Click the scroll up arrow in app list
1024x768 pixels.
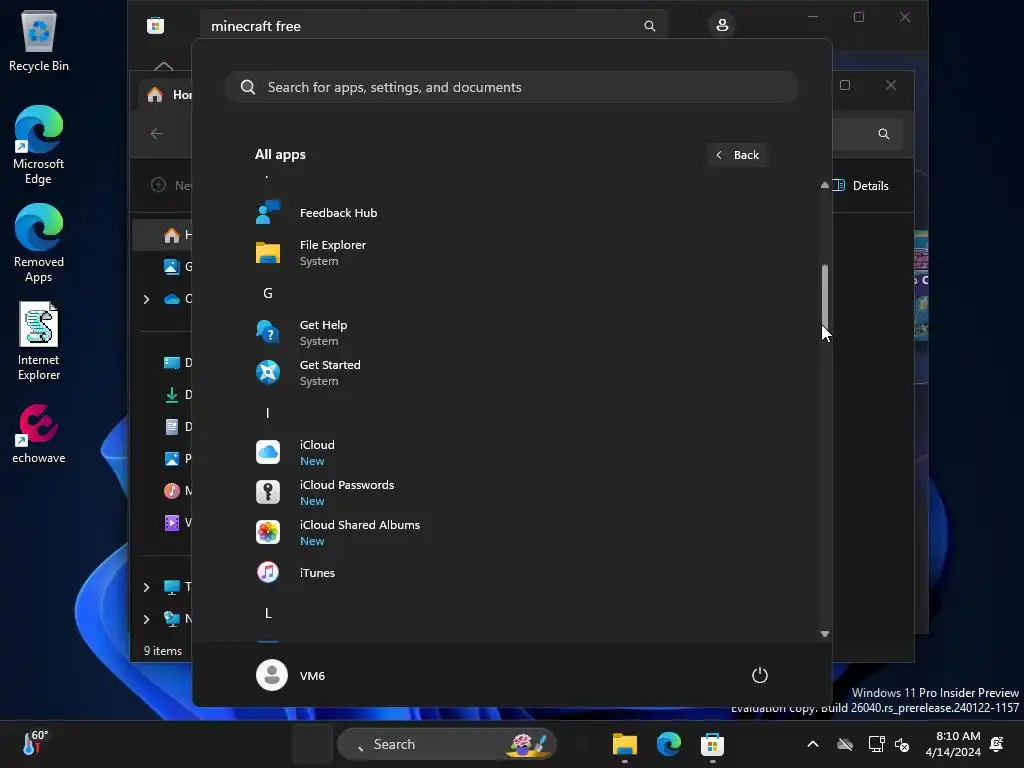click(825, 185)
